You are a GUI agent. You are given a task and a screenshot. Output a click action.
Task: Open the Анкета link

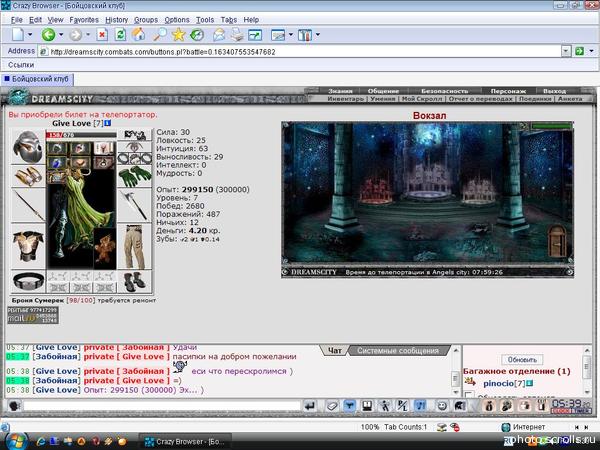[570, 99]
